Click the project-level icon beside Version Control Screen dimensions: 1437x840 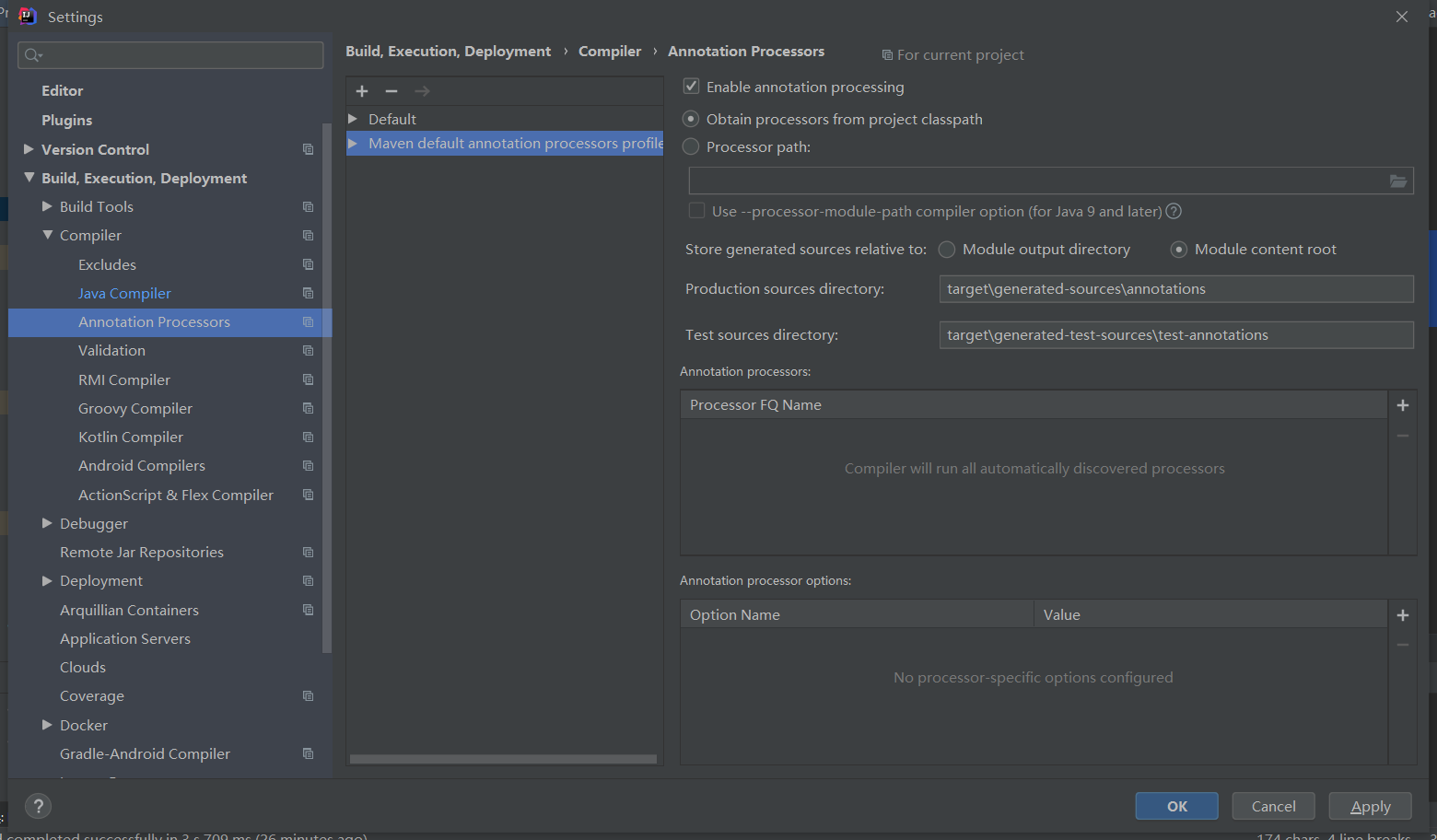[x=309, y=149]
